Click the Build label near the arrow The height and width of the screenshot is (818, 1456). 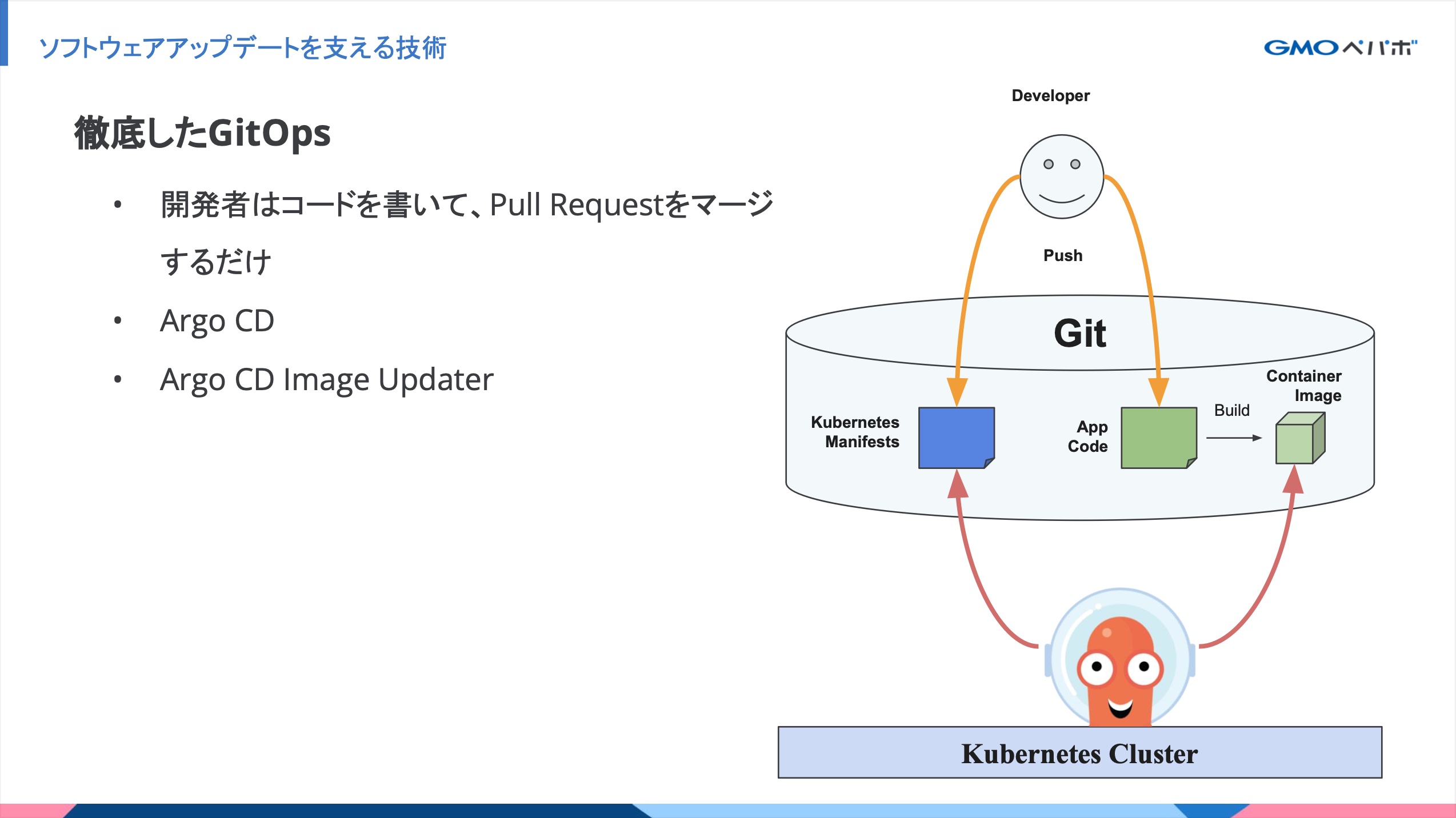coord(1232,410)
